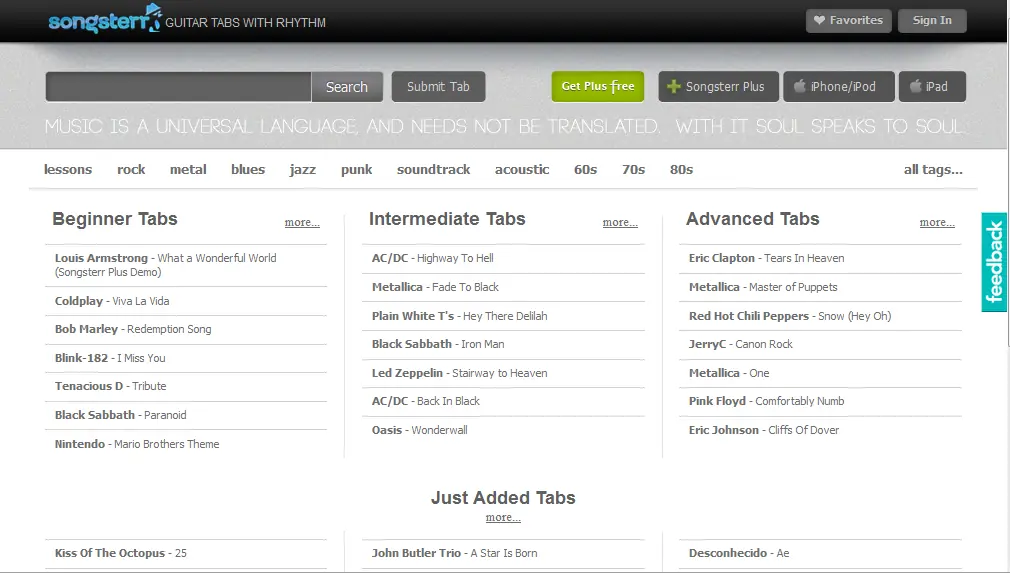Open Eric Clapton Tears In Heaven tab

(x=767, y=258)
